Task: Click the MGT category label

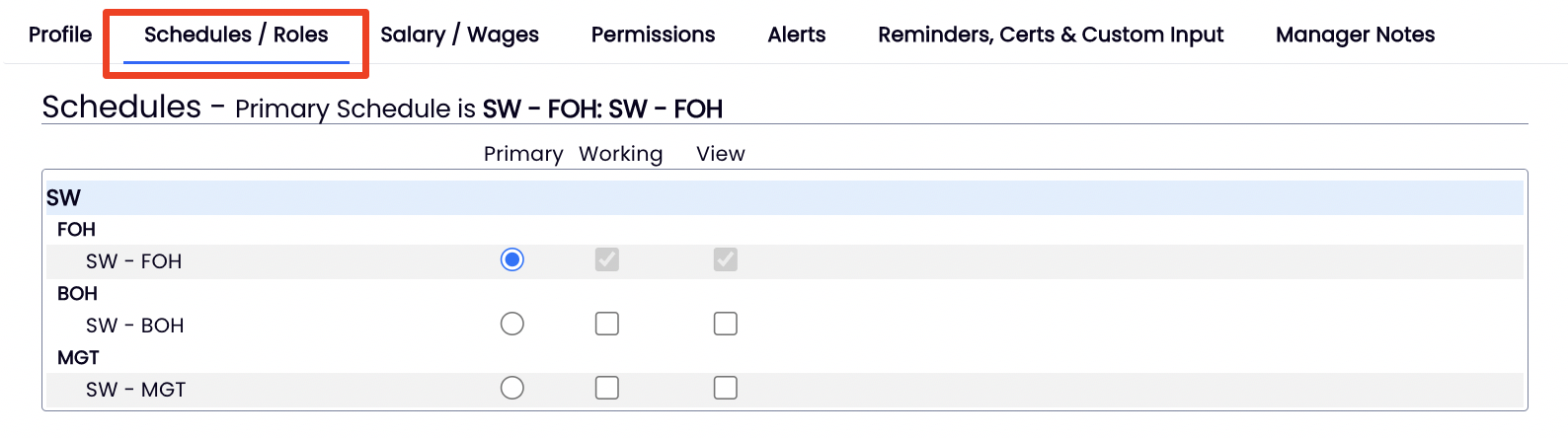Action: pos(78,357)
